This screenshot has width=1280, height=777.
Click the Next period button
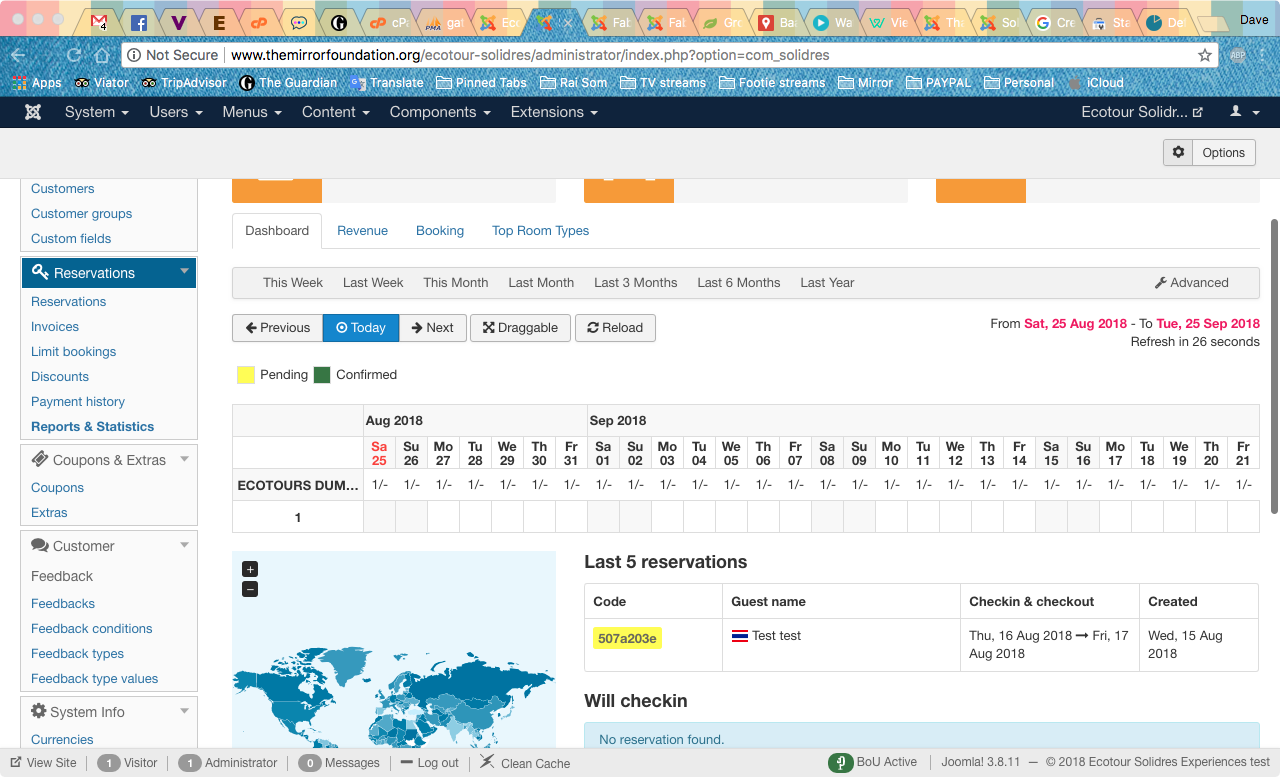(432, 328)
